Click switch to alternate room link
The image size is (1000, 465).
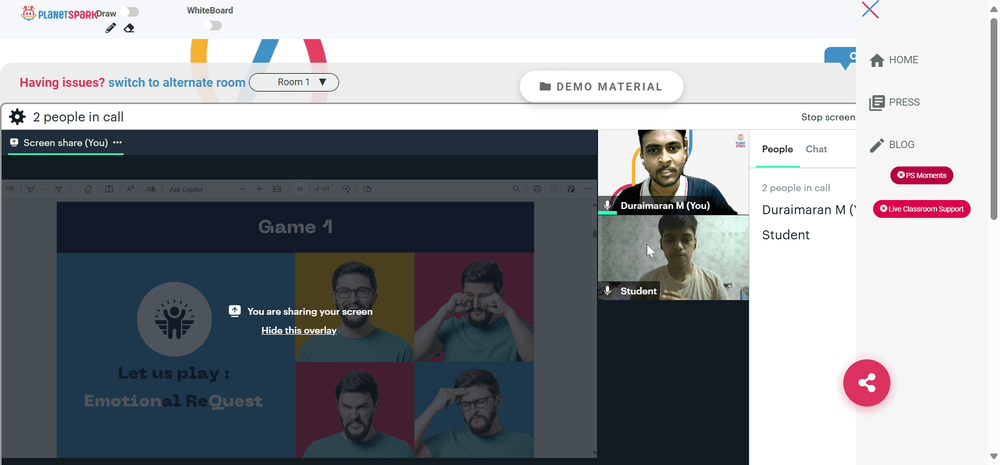pyautogui.click(x=177, y=82)
